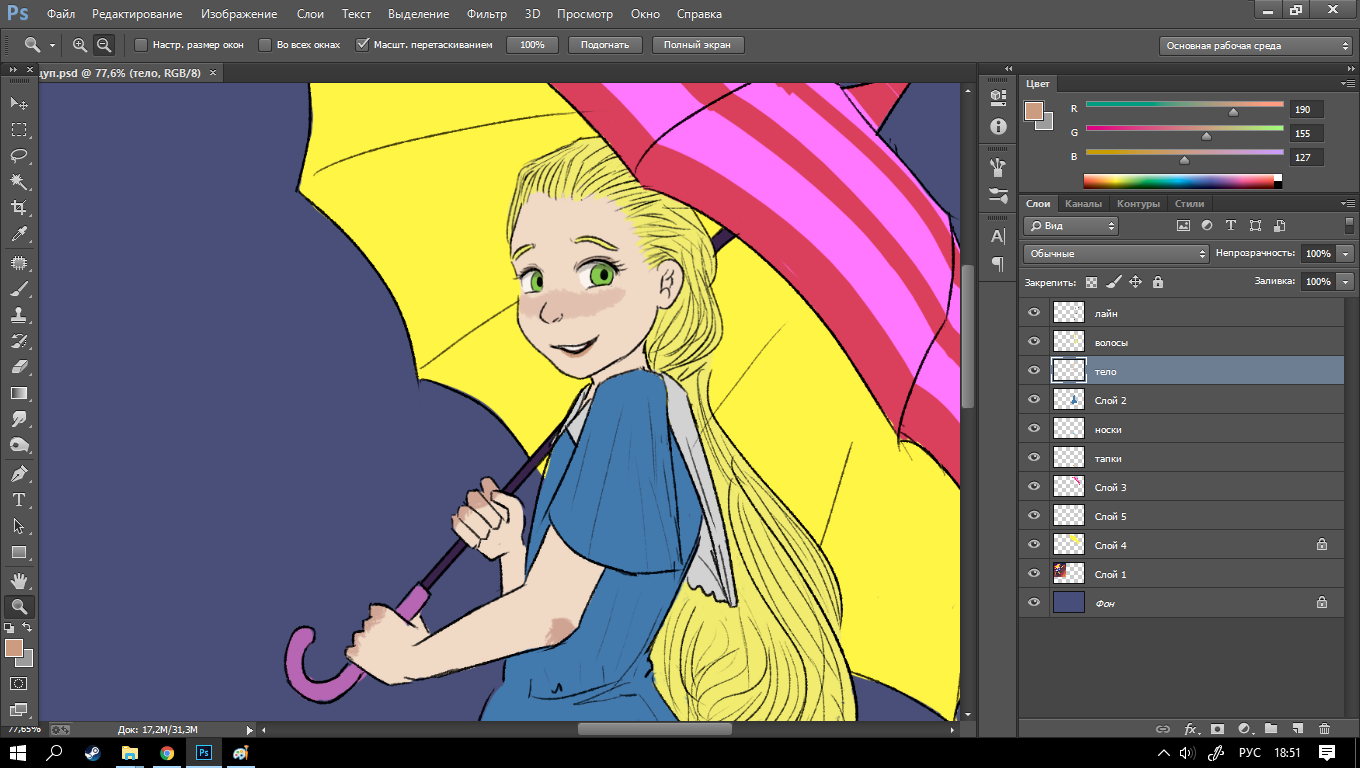This screenshot has height=768, width=1360.
Task: Click the 'Полный экран' button
Action: pos(698,45)
